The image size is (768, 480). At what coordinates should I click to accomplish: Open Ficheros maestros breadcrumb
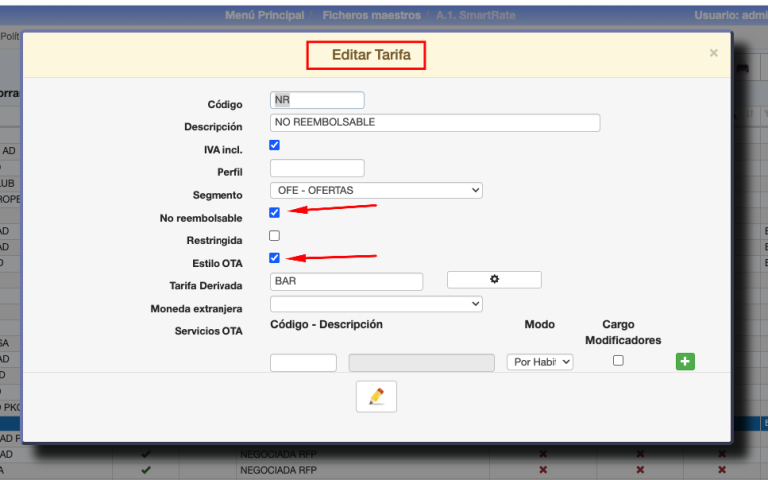tap(370, 15)
